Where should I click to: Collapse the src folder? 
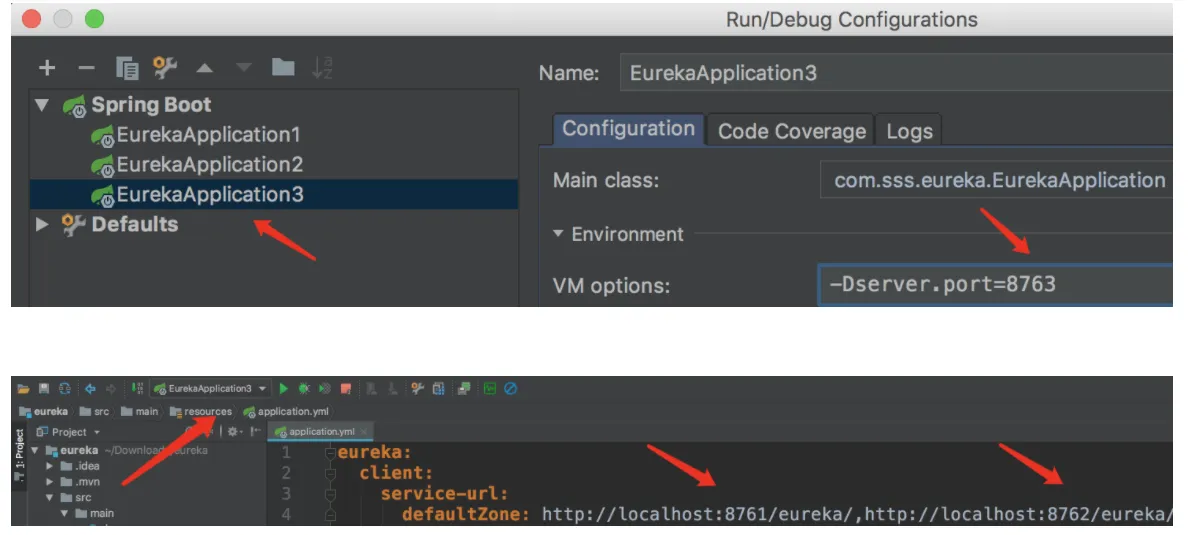[49, 498]
